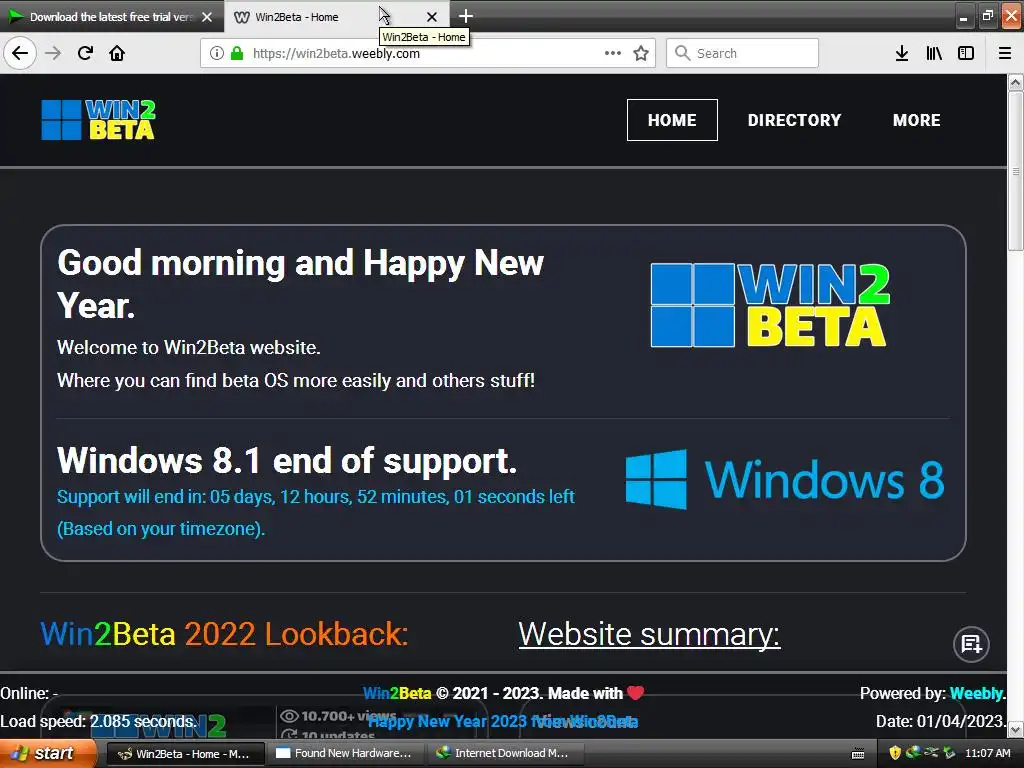Viewport: 1024px width, 768px height.
Task: Click the Windows 8 logo image
Action: tap(785, 479)
